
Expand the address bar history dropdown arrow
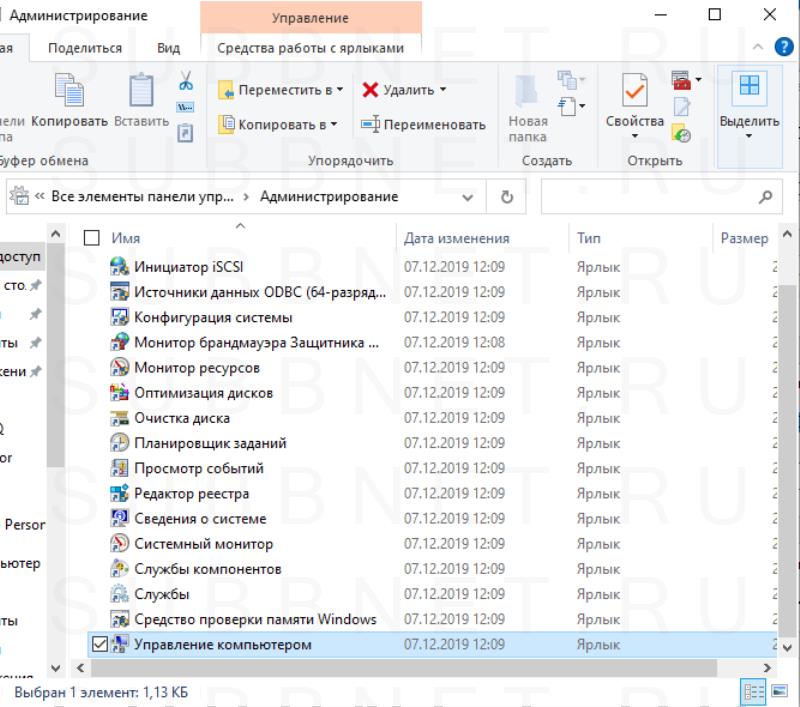click(x=468, y=197)
